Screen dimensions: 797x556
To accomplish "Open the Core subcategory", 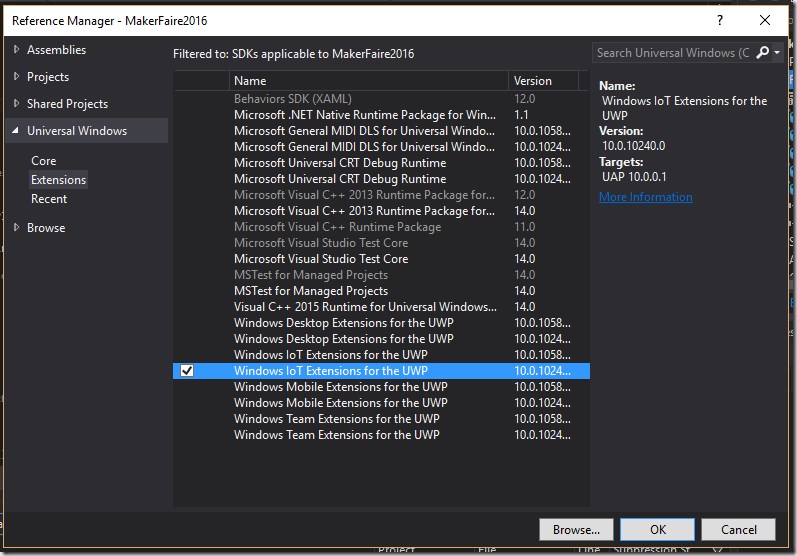I will click(44, 161).
